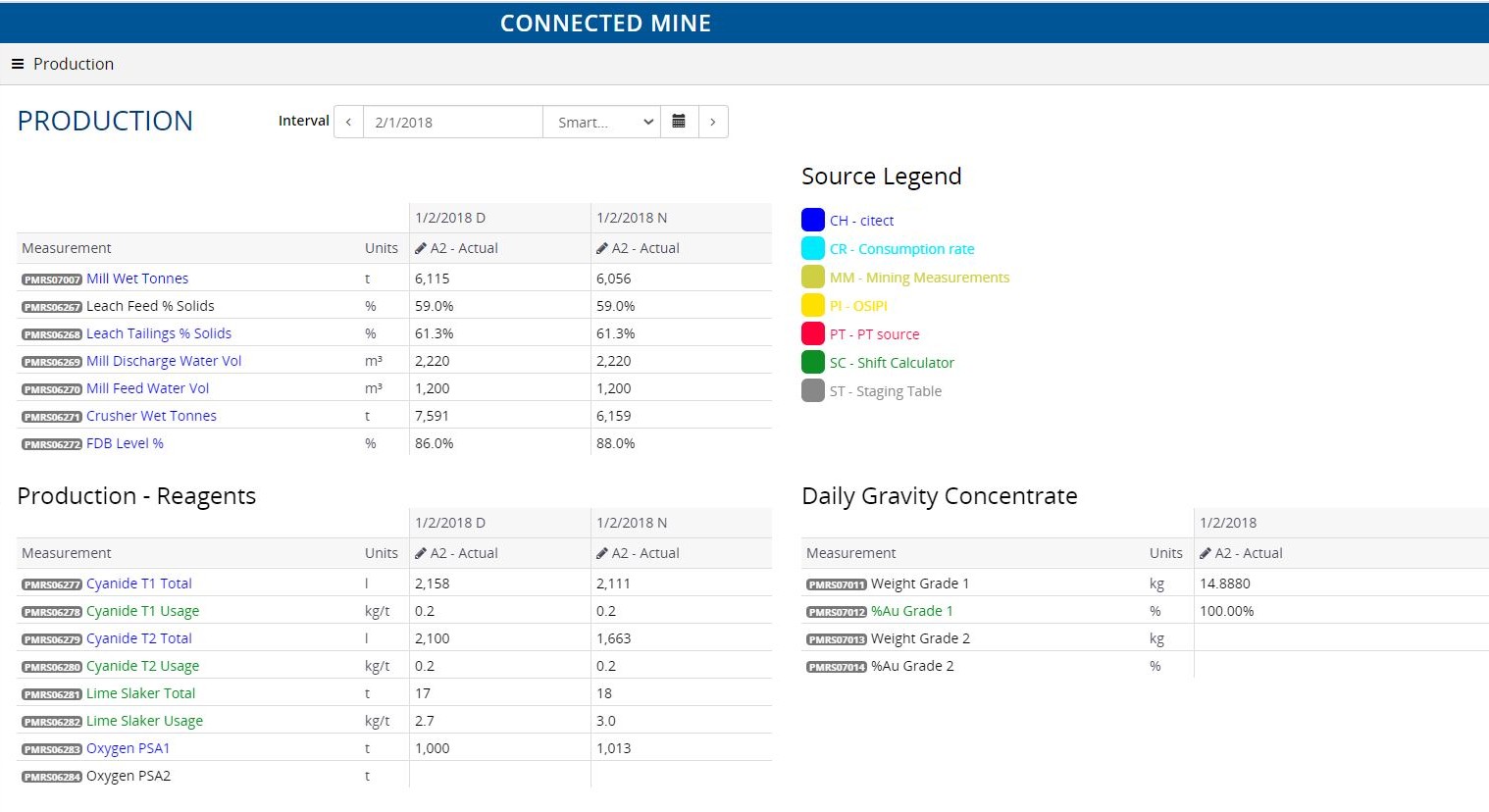This screenshot has height=812, width=1489.
Task: Click the PMRS06270 tag badge
Action: click(52, 389)
